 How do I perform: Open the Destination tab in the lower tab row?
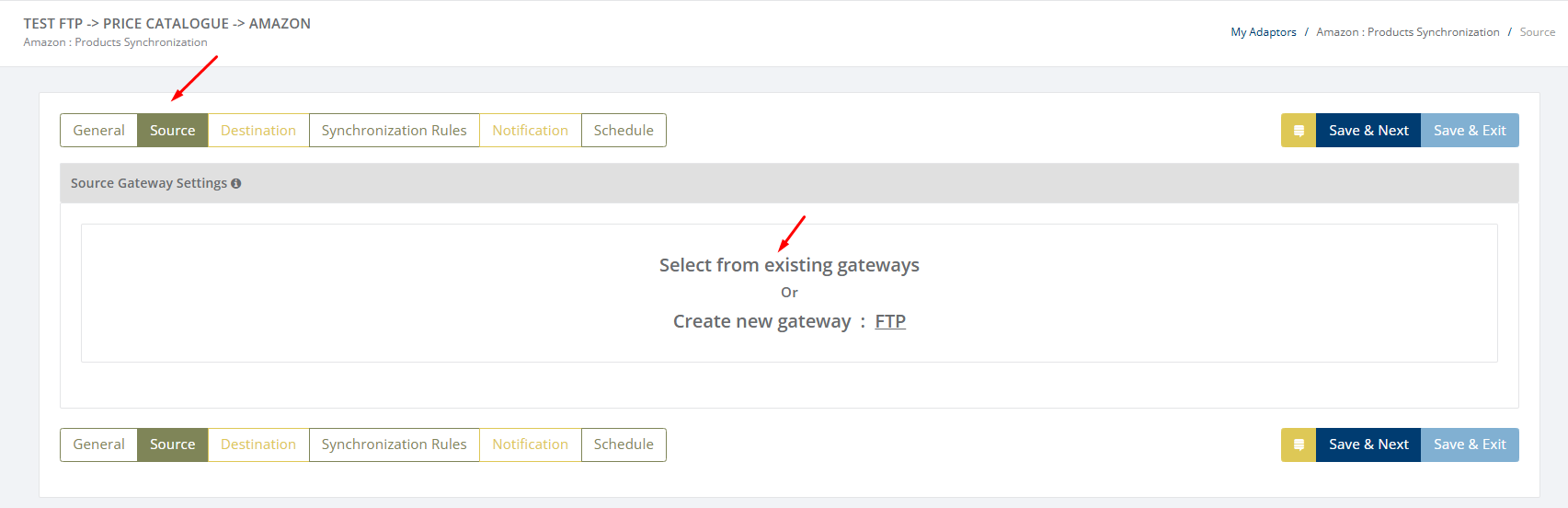coord(258,444)
